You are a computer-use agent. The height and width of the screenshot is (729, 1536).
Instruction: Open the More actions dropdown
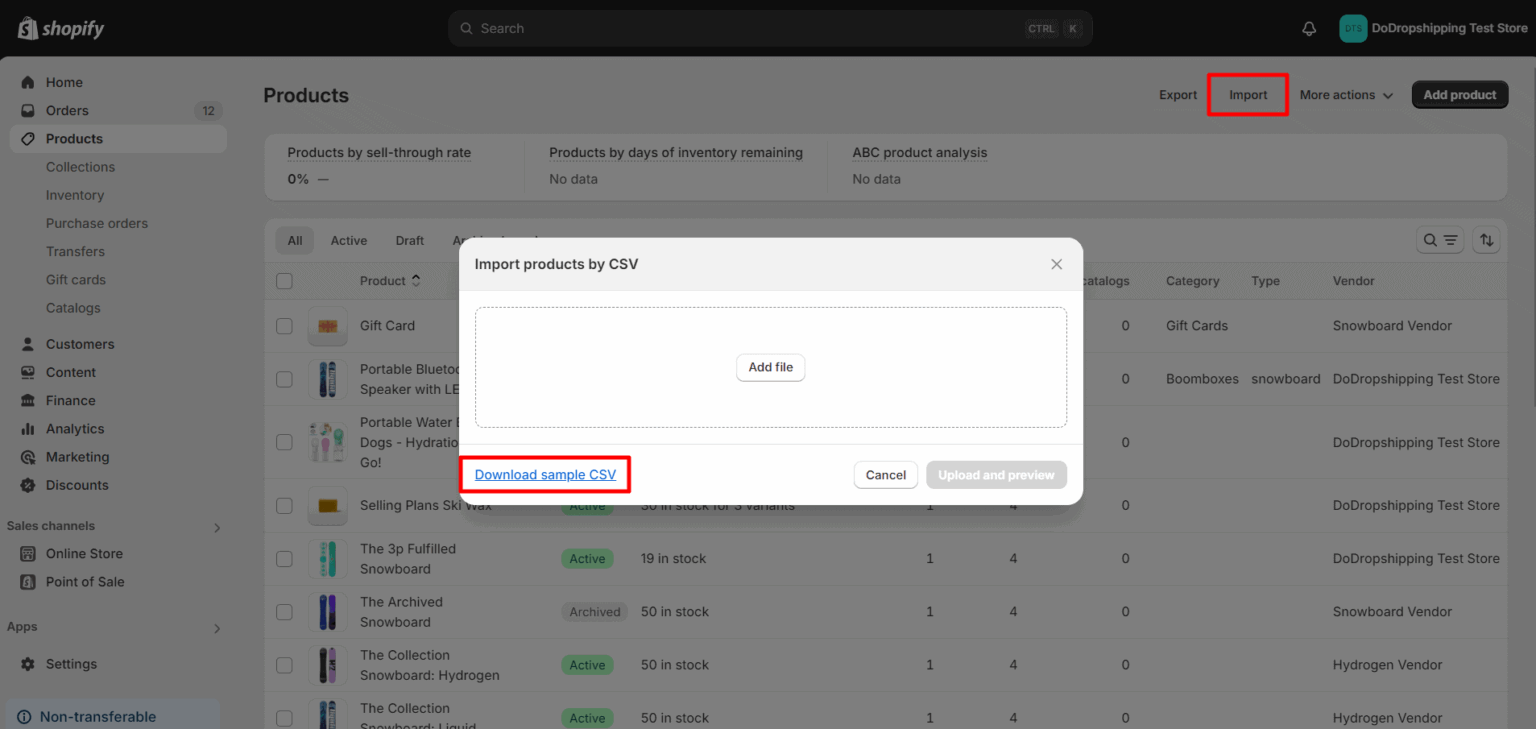click(x=1345, y=94)
